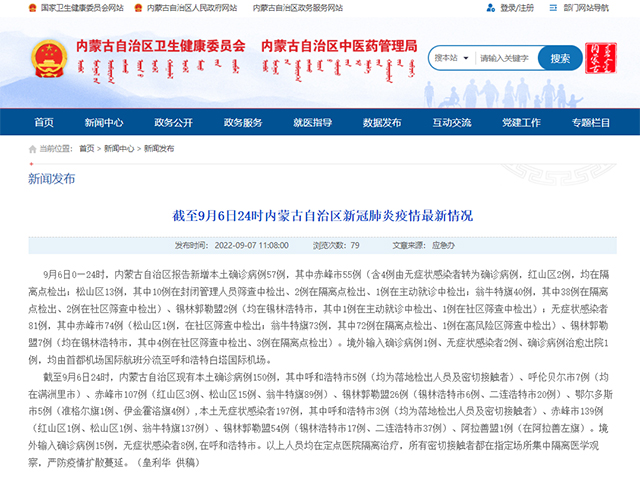Click the paragraph starting 9月6日0—24时

click(x=319, y=317)
